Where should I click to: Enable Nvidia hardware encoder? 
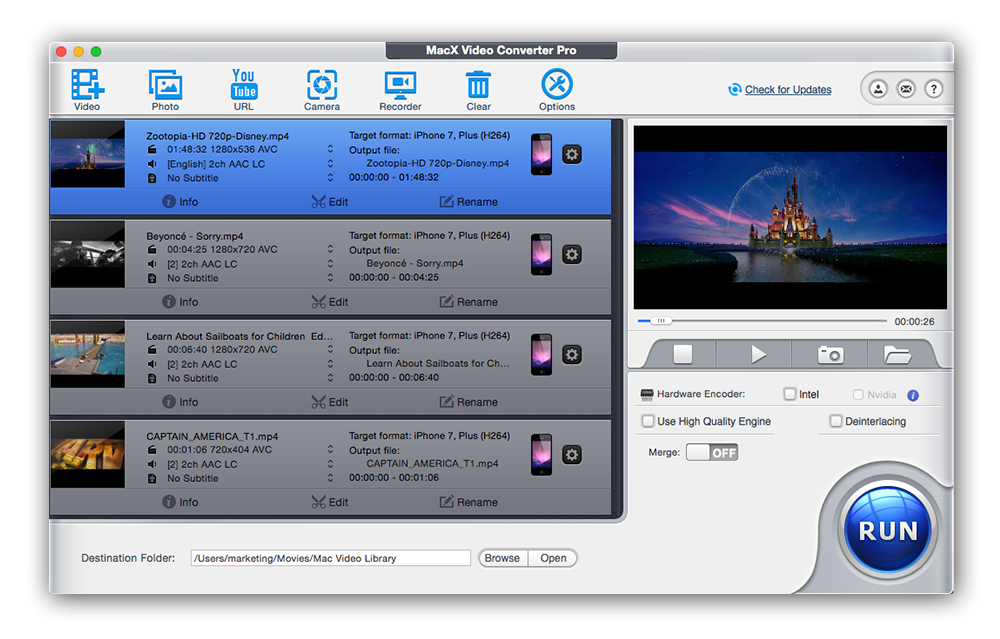tap(858, 395)
